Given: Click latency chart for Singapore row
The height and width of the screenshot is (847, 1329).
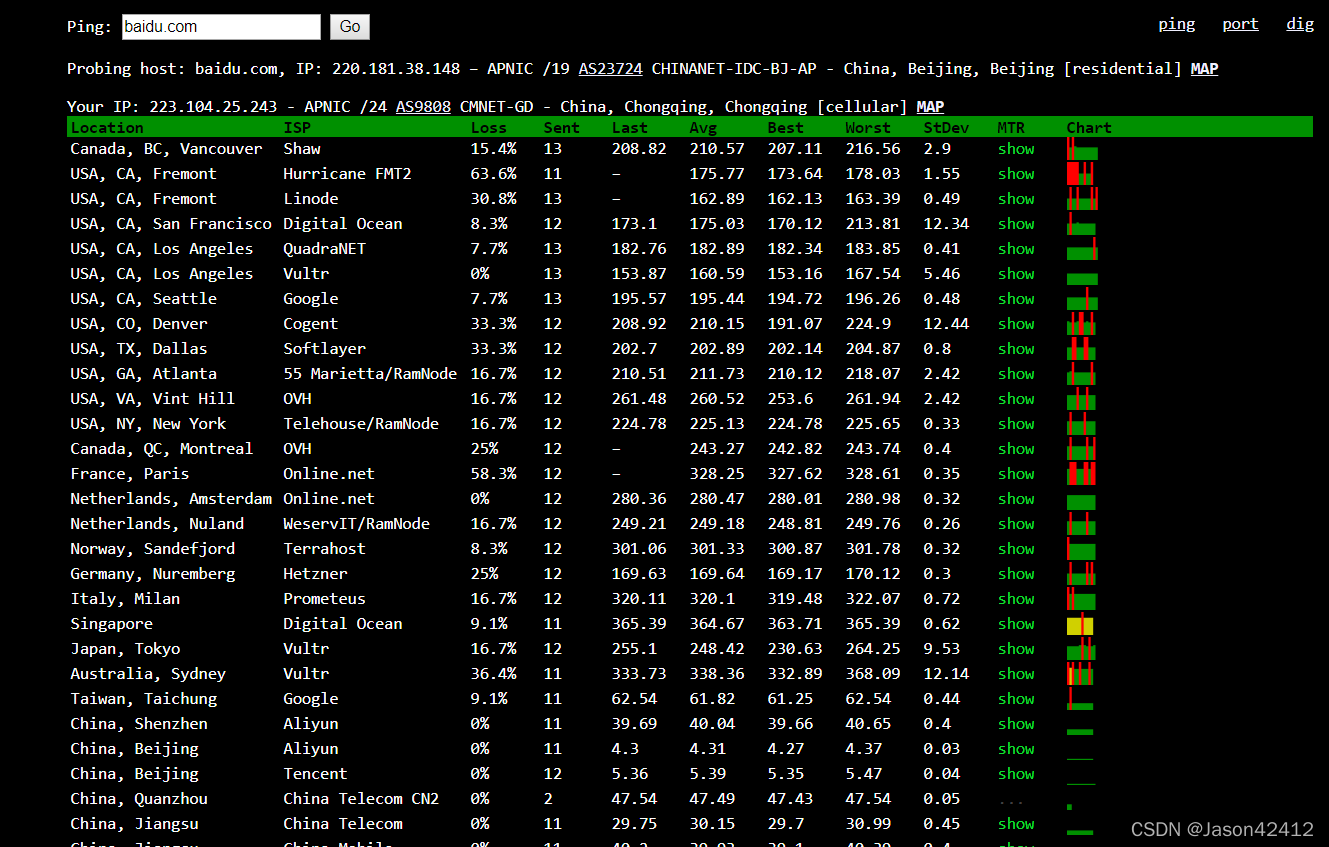Looking at the screenshot, I should (1080, 626).
